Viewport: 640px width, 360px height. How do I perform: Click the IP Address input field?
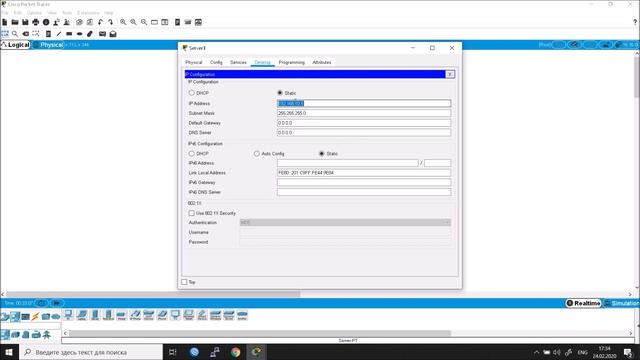pyautogui.click(x=364, y=103)
